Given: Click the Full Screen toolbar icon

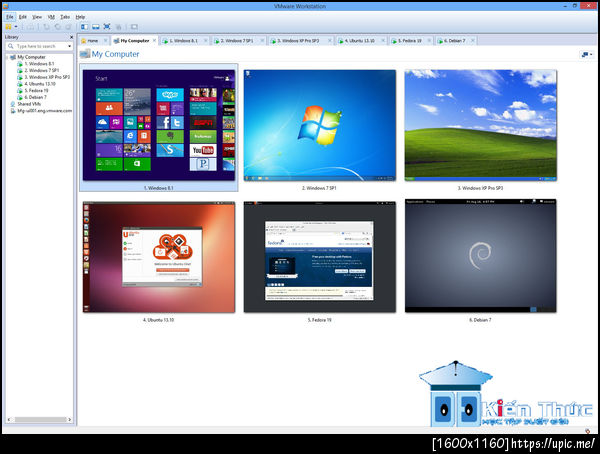Looking at the screenshot, I should (107, 27).
